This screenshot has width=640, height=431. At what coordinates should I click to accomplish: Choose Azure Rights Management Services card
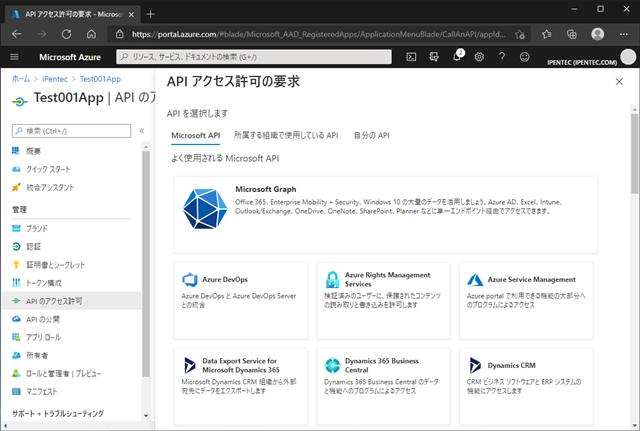(383, 301)
